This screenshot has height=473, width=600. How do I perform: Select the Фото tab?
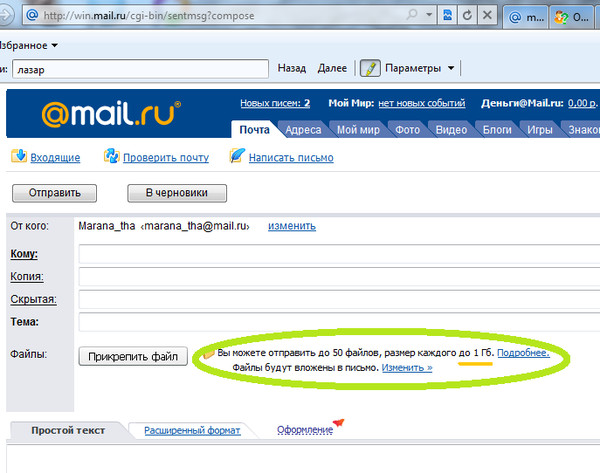click(x=408, y=130)
